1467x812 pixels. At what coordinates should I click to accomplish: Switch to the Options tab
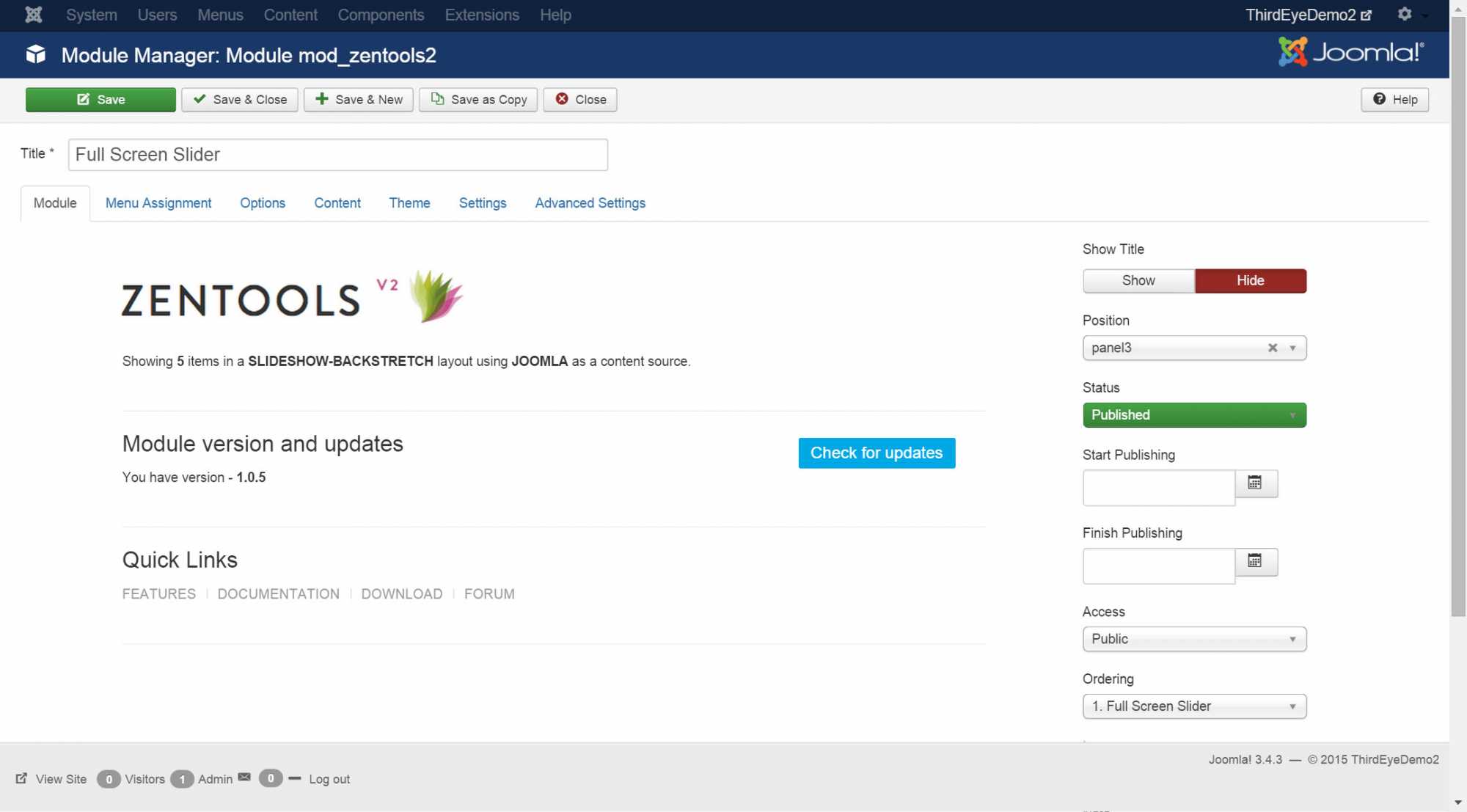click(263, 203)
